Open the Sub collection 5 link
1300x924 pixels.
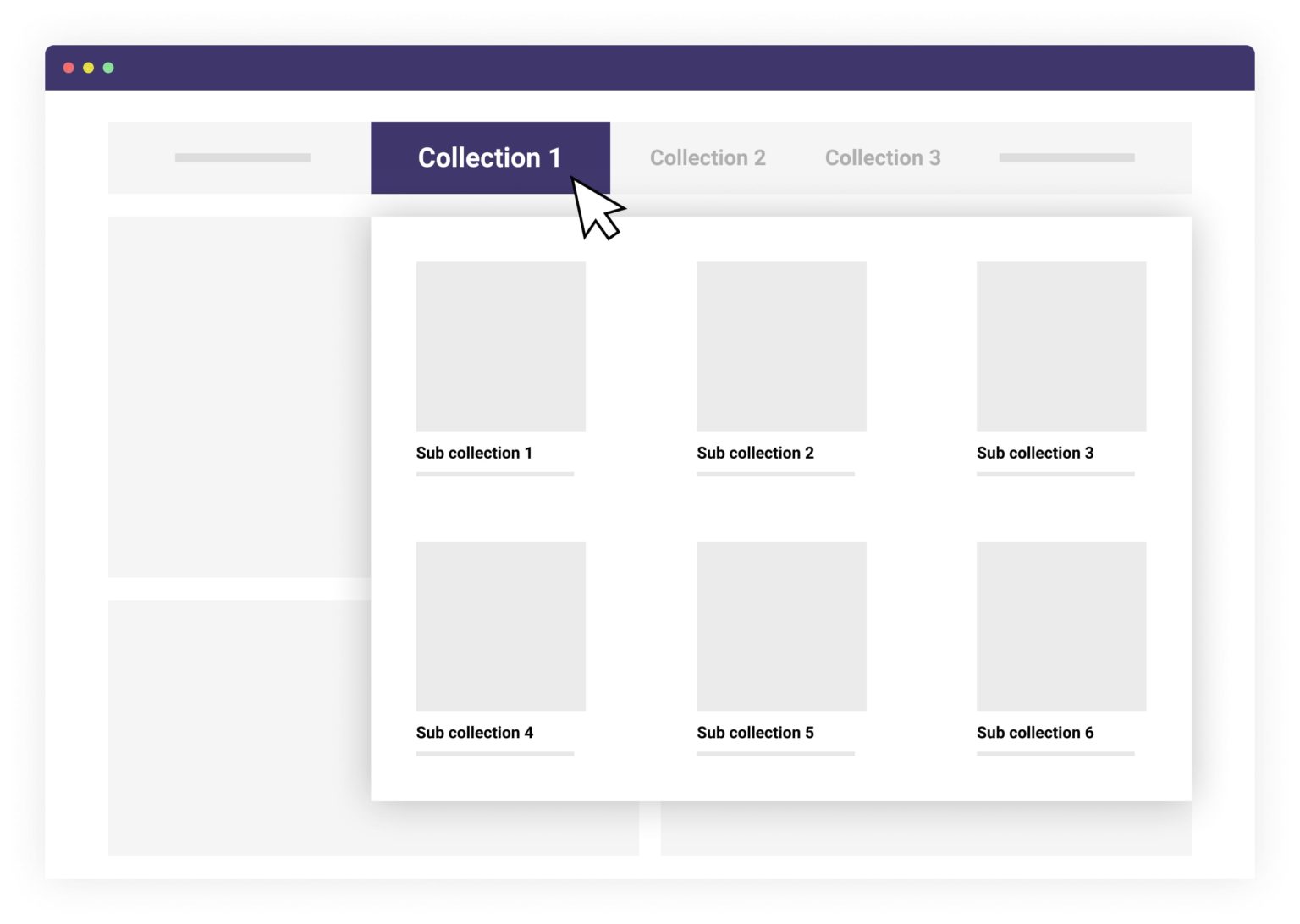755,733
